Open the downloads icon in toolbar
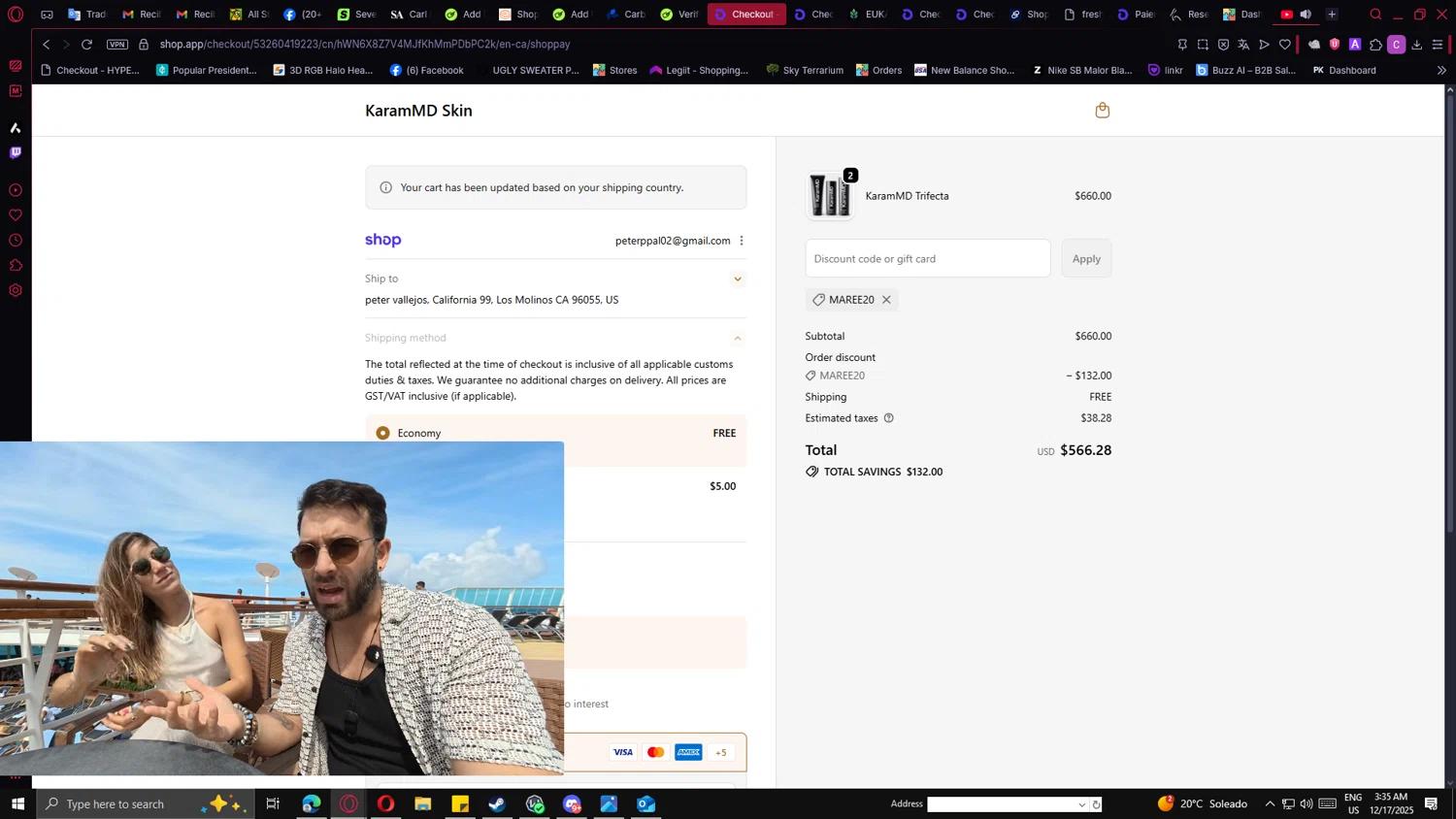 [x=1417, y=45]
